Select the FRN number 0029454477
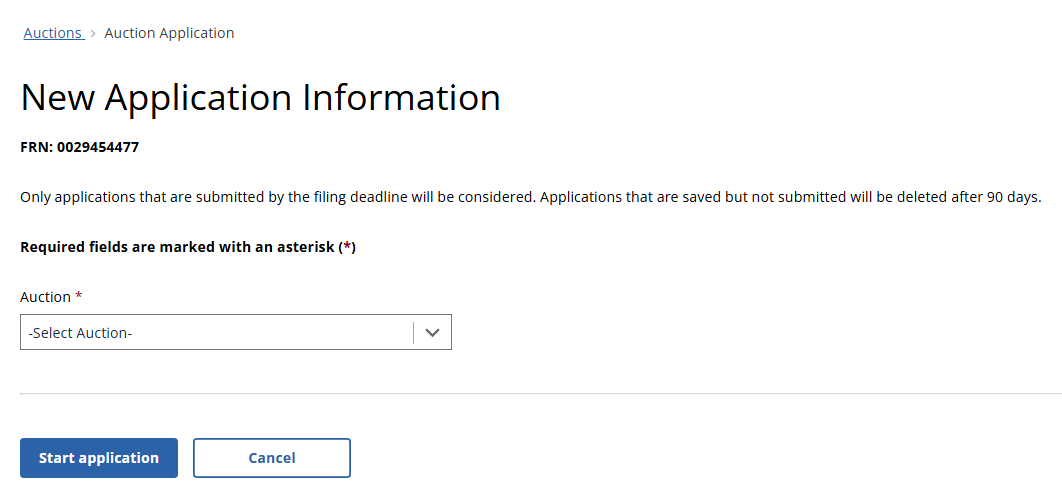The width and height of the screenshot is (1062, 490). (98, 147)
